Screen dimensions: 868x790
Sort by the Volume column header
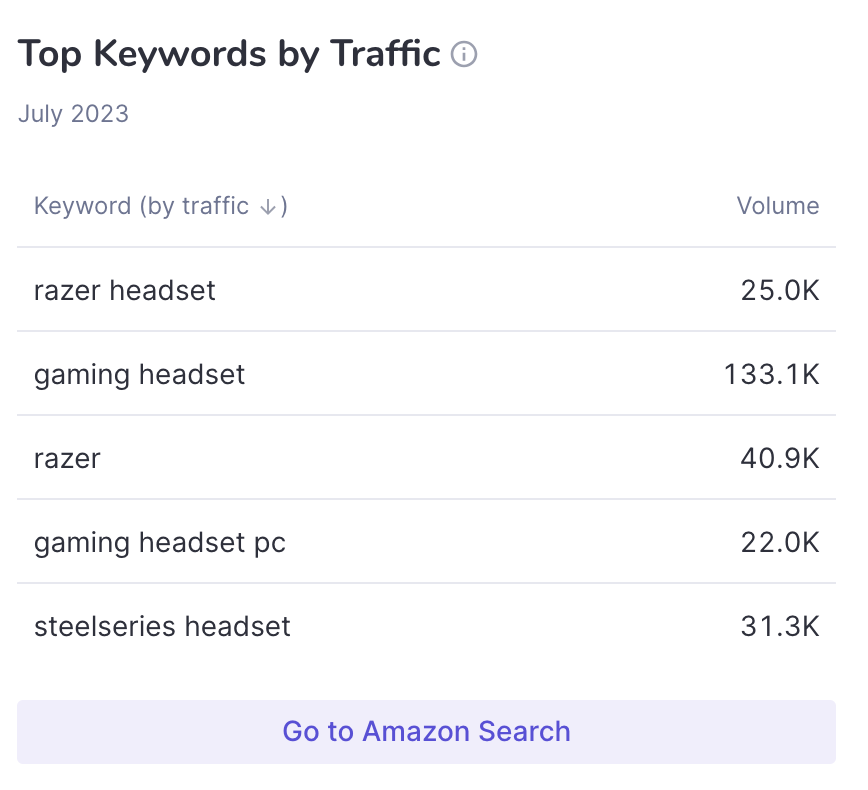tap(778, 206)
